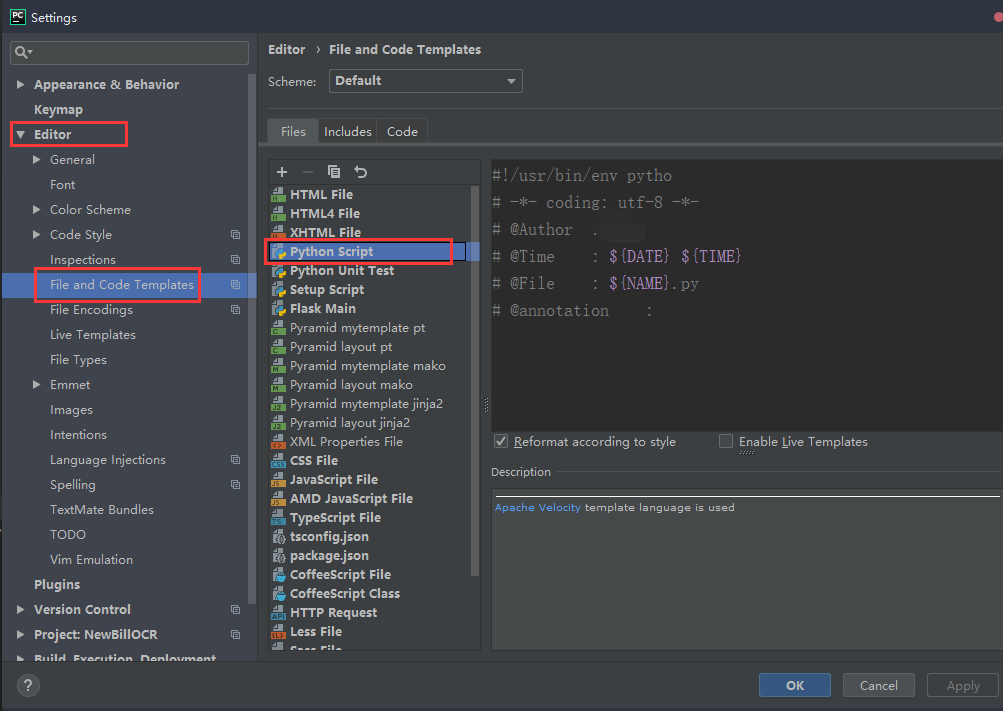Click the Apply button
Viewport: 1003px width, 711px height.
point(961,685)
